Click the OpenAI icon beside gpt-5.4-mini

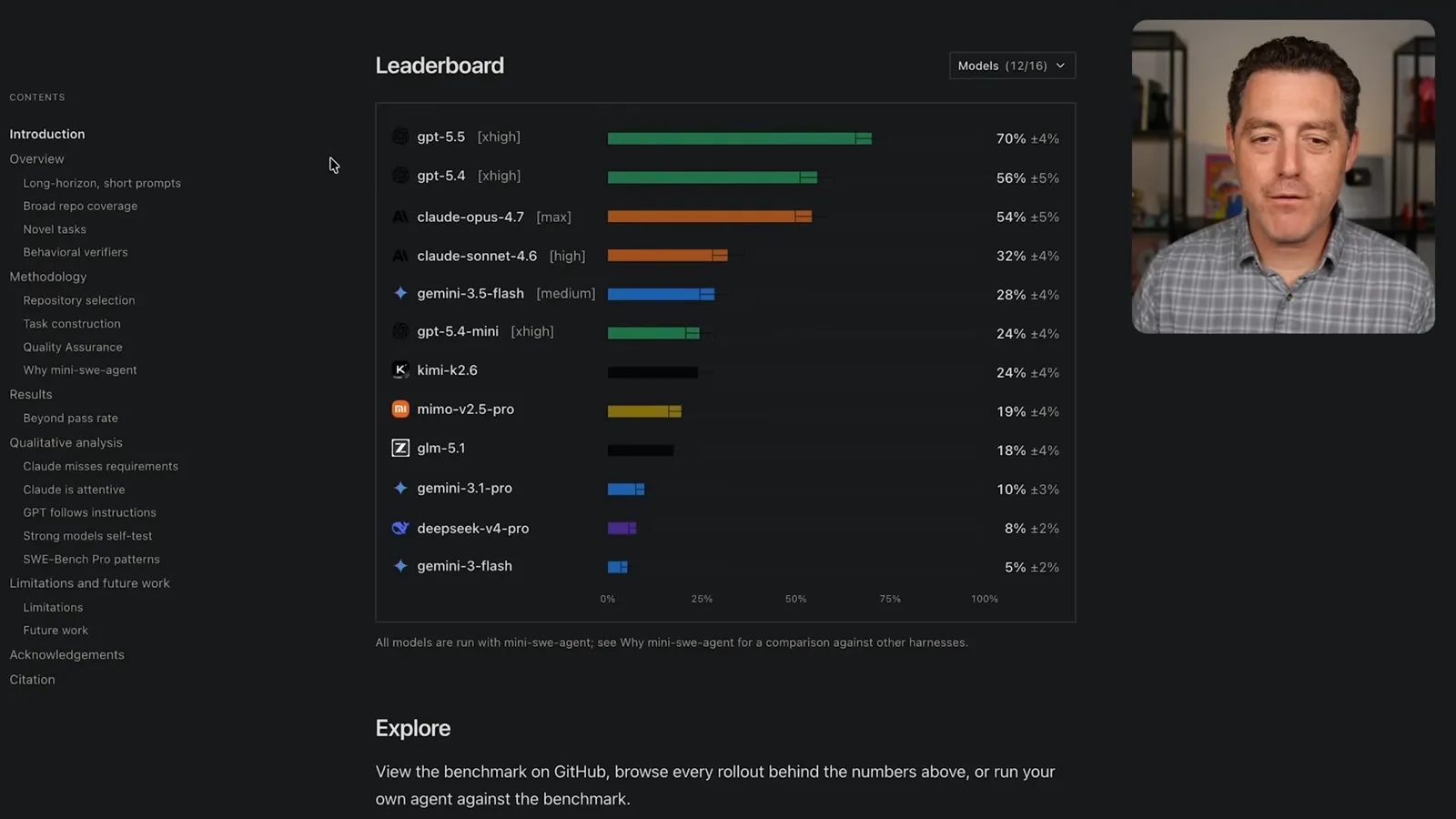[x=400, y=331]
